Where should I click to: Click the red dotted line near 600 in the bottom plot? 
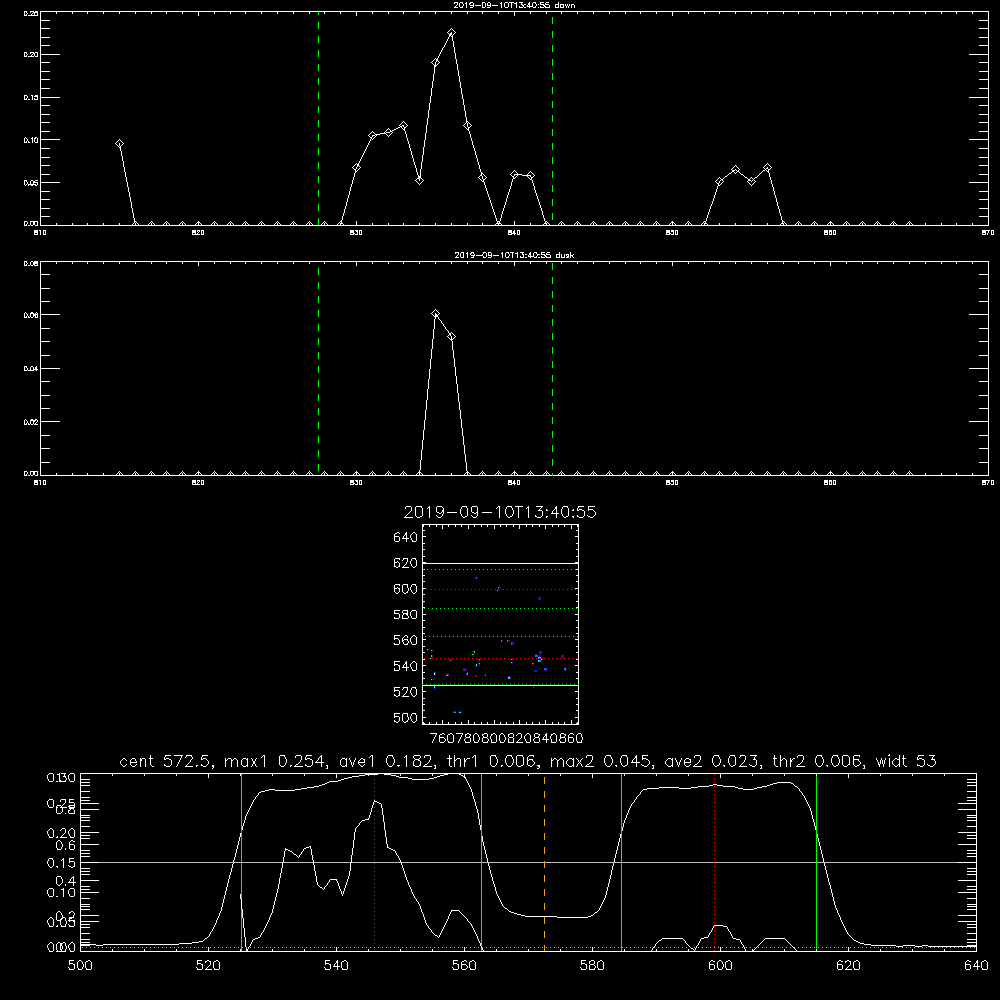coord(714,862)
